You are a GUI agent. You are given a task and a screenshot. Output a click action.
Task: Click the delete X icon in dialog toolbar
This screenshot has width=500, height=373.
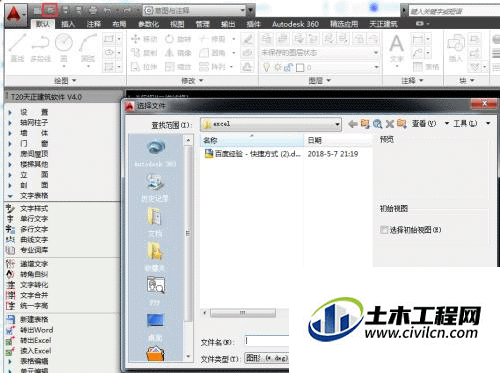tap(389, 124)
